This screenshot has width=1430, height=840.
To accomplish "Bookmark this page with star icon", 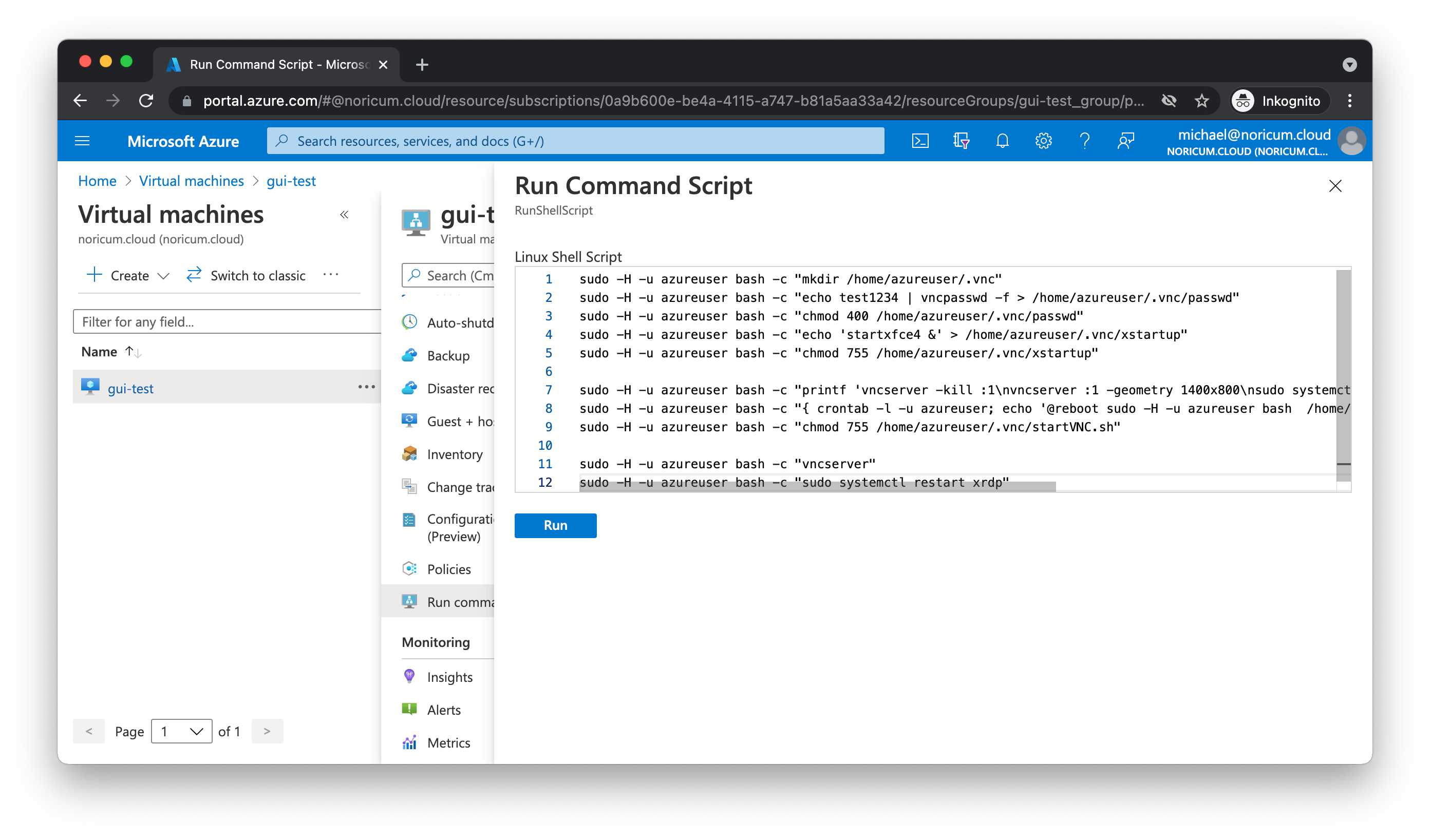I will [1201, 101].
